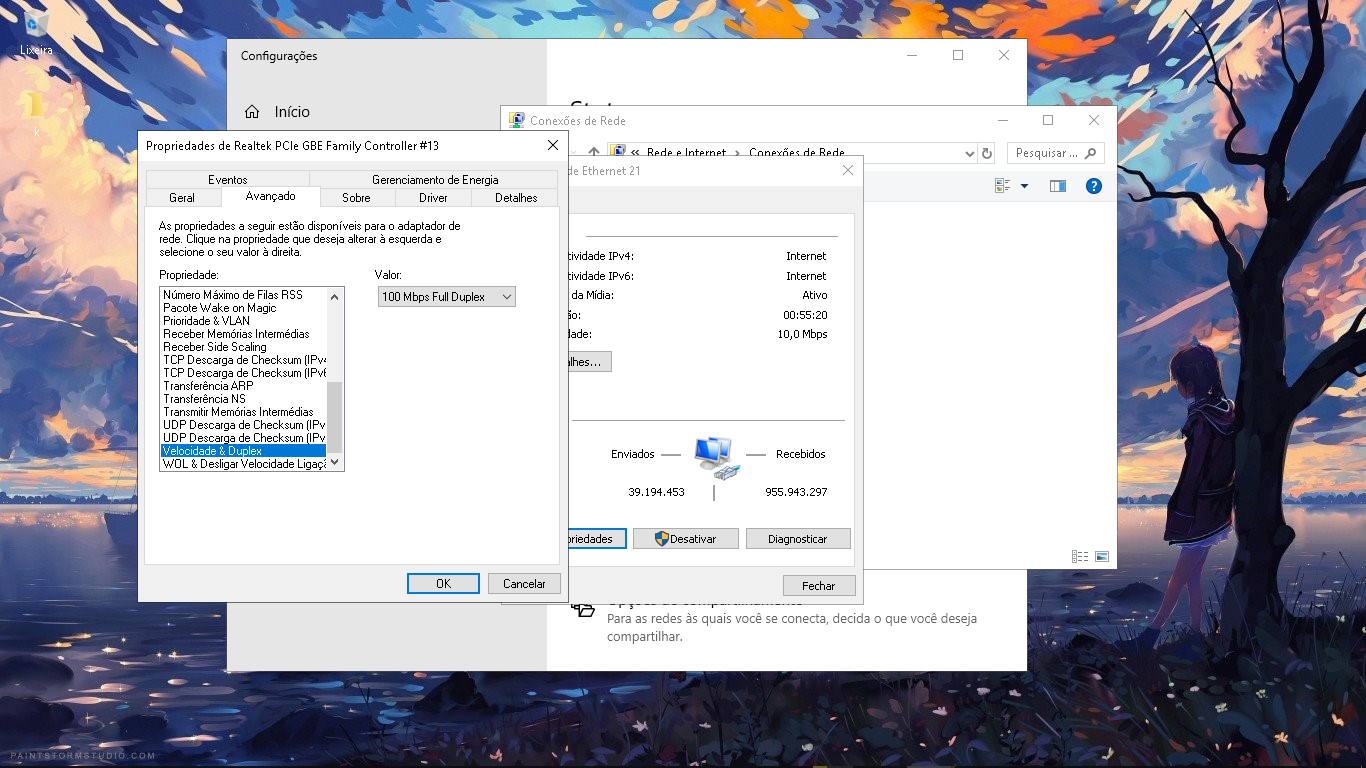
Task: Click the search magnifier in Conexões de Rede
Action: tap(1091, 153)
